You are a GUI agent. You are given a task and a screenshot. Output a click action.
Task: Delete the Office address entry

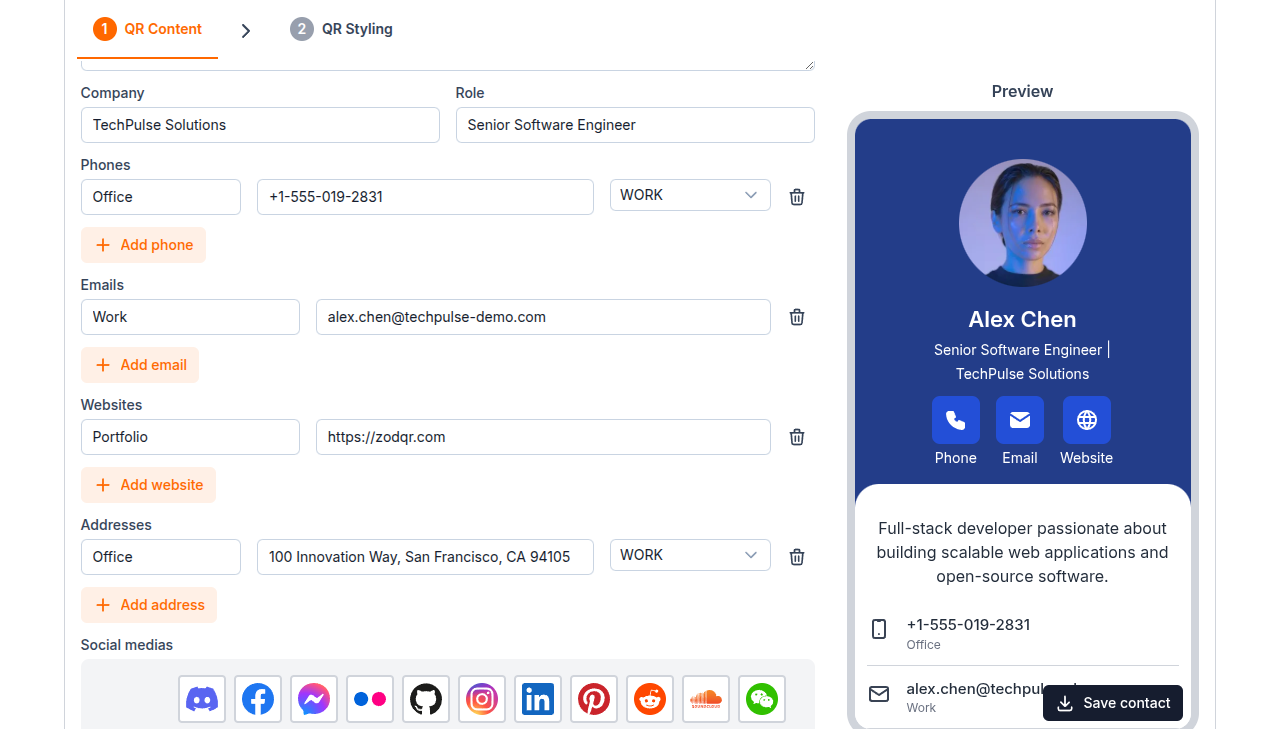[797, 557]
